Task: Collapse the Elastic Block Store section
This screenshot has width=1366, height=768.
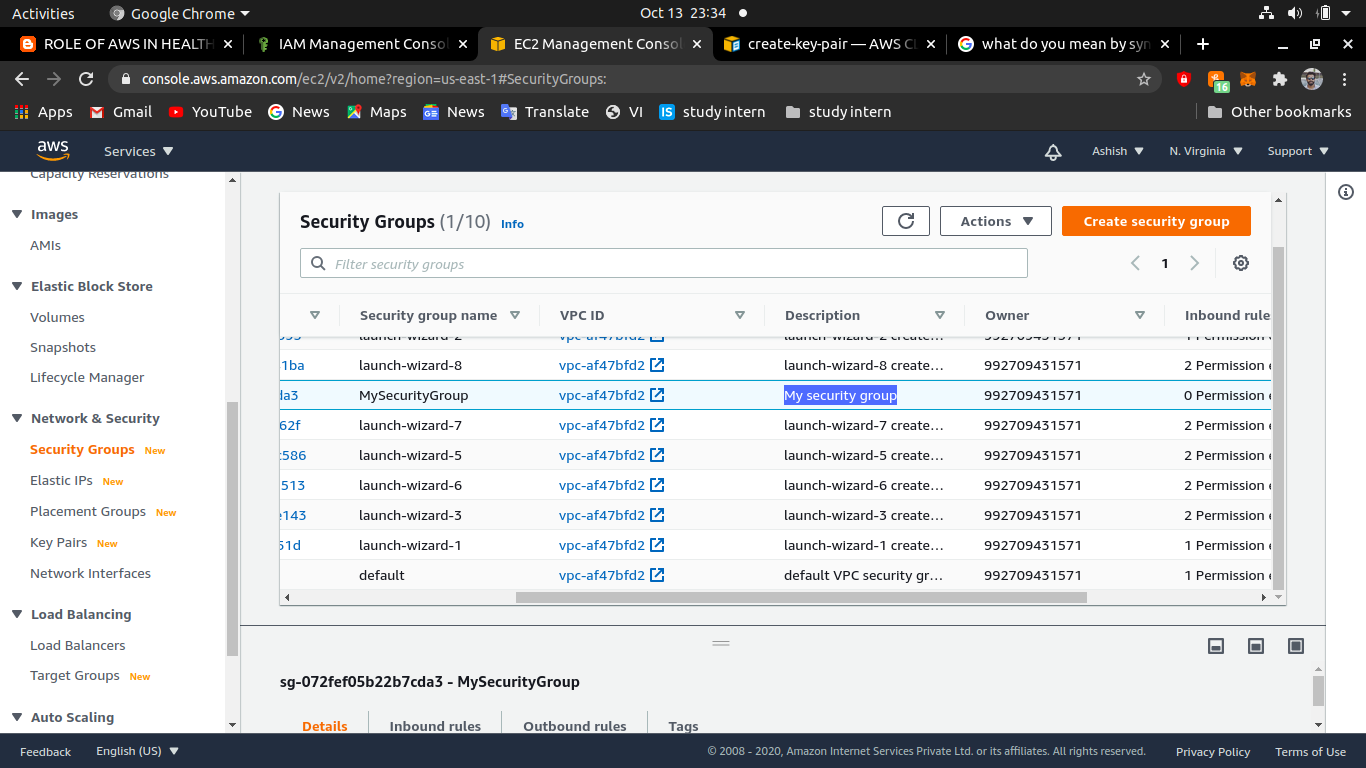Action: click(17, 286)
